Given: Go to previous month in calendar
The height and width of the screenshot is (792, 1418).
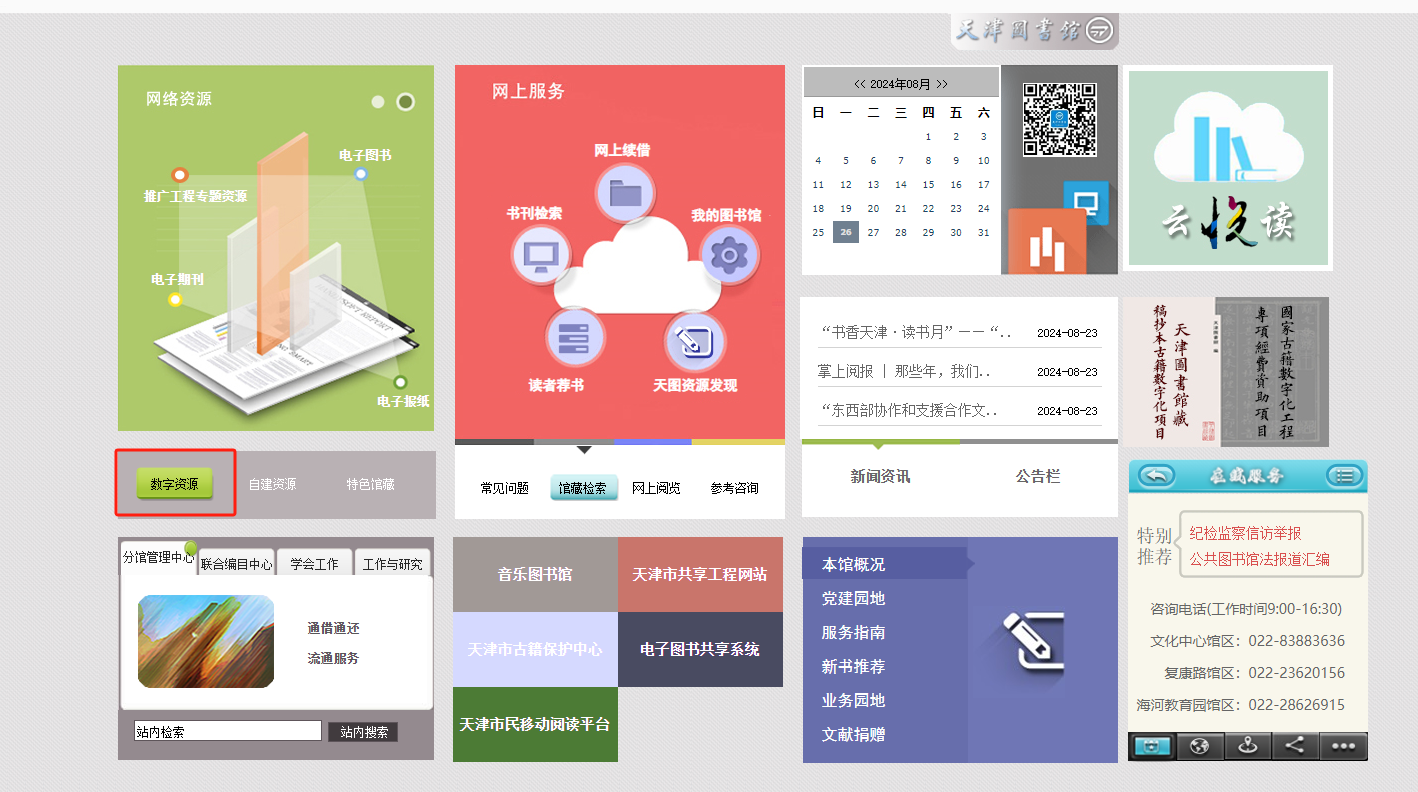Looking at the screenshot, I should [860, 84].
